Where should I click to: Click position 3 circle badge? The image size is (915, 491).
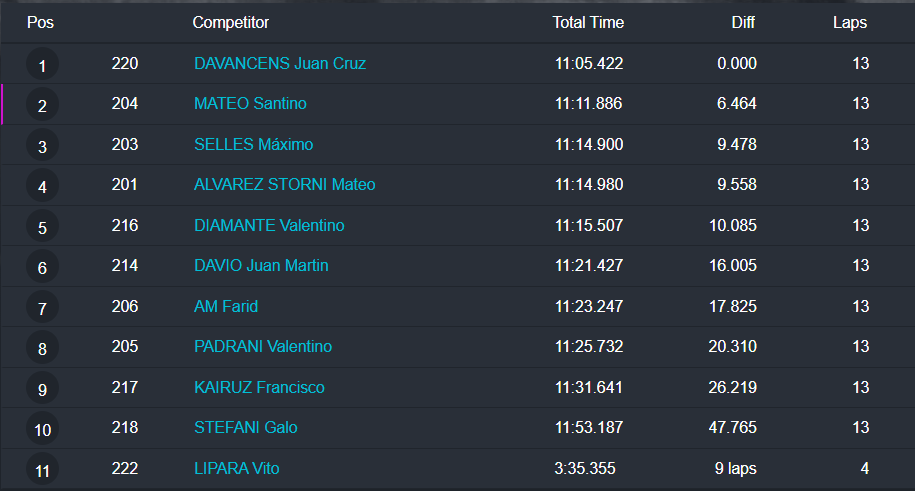click(x=42, y=147)
